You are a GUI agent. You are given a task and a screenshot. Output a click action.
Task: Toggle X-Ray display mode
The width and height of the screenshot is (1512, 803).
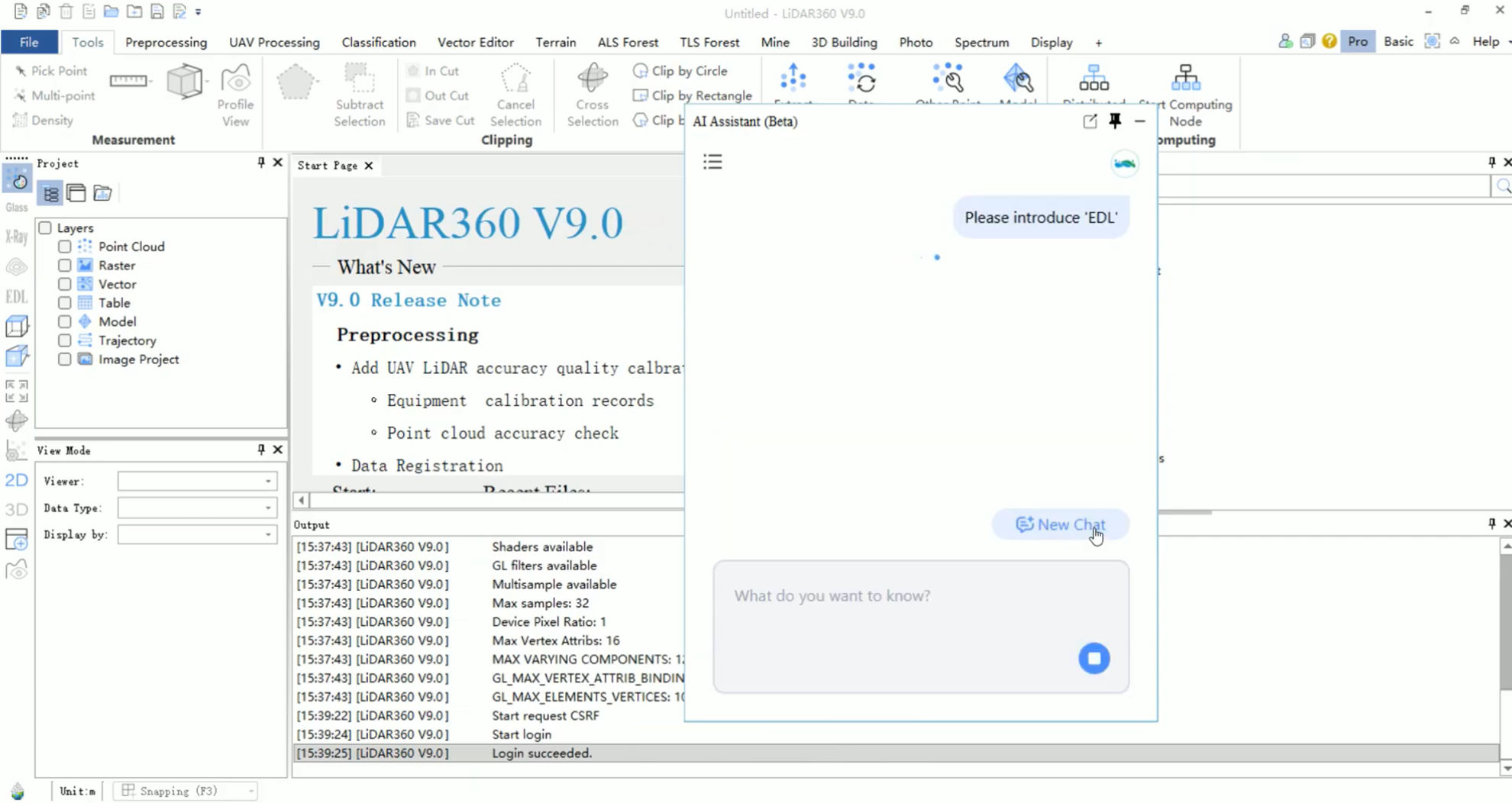[x=16, y=237]
